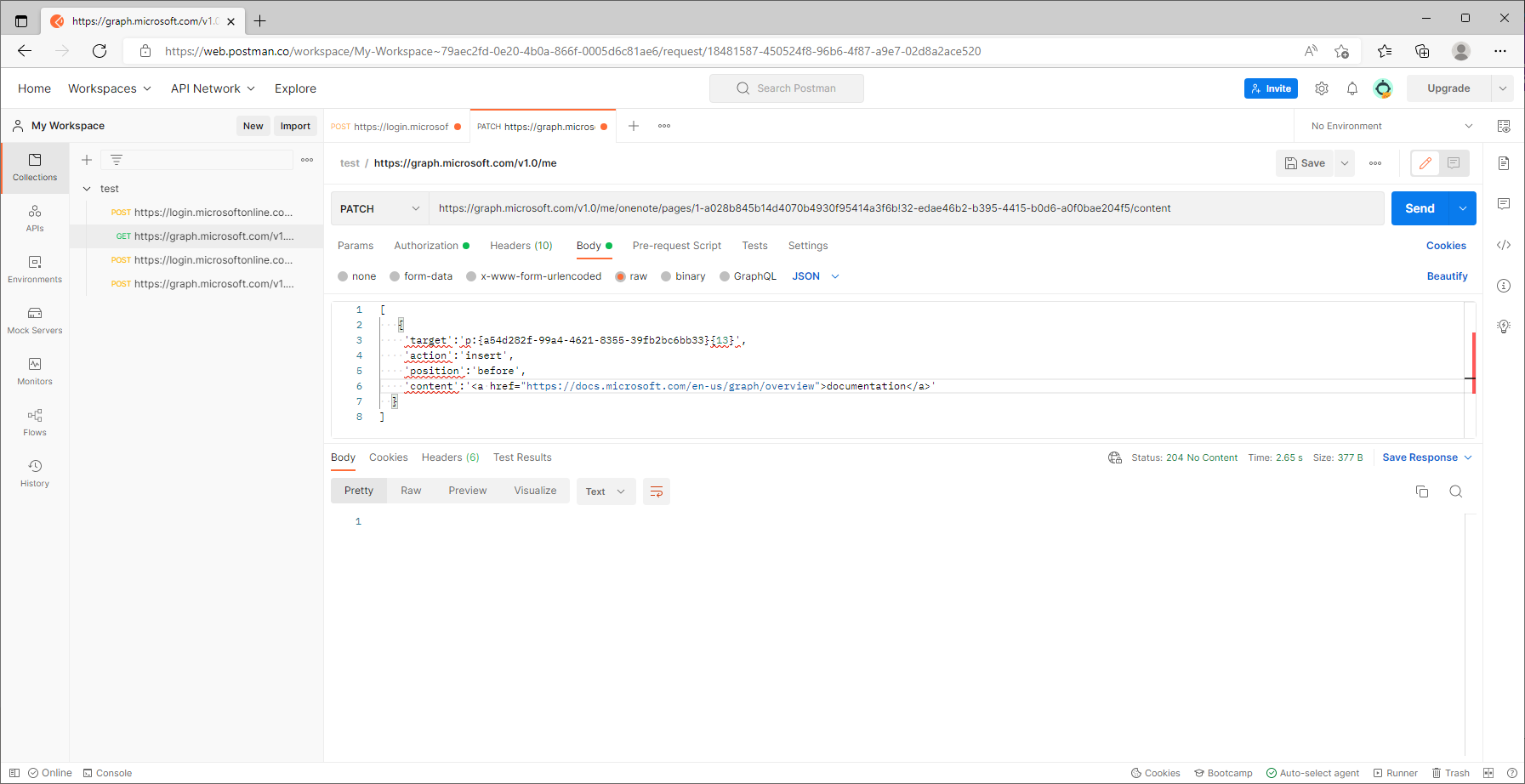The image size is (1525, 784).
Task: Collapse the test collection
Action: [x=87, y=189]
